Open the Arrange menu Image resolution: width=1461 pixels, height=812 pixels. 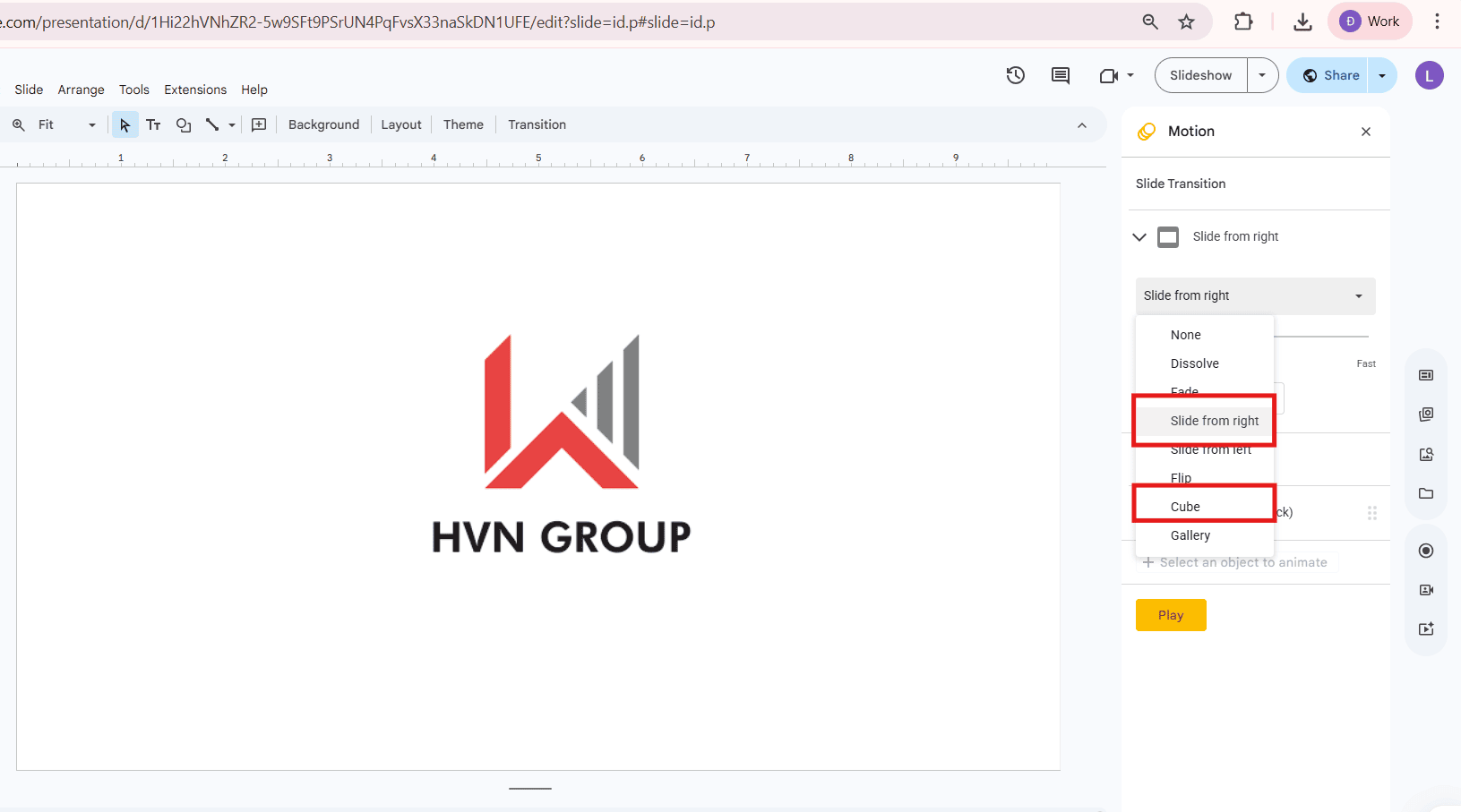pyautogui.click(x=81, y=90)
